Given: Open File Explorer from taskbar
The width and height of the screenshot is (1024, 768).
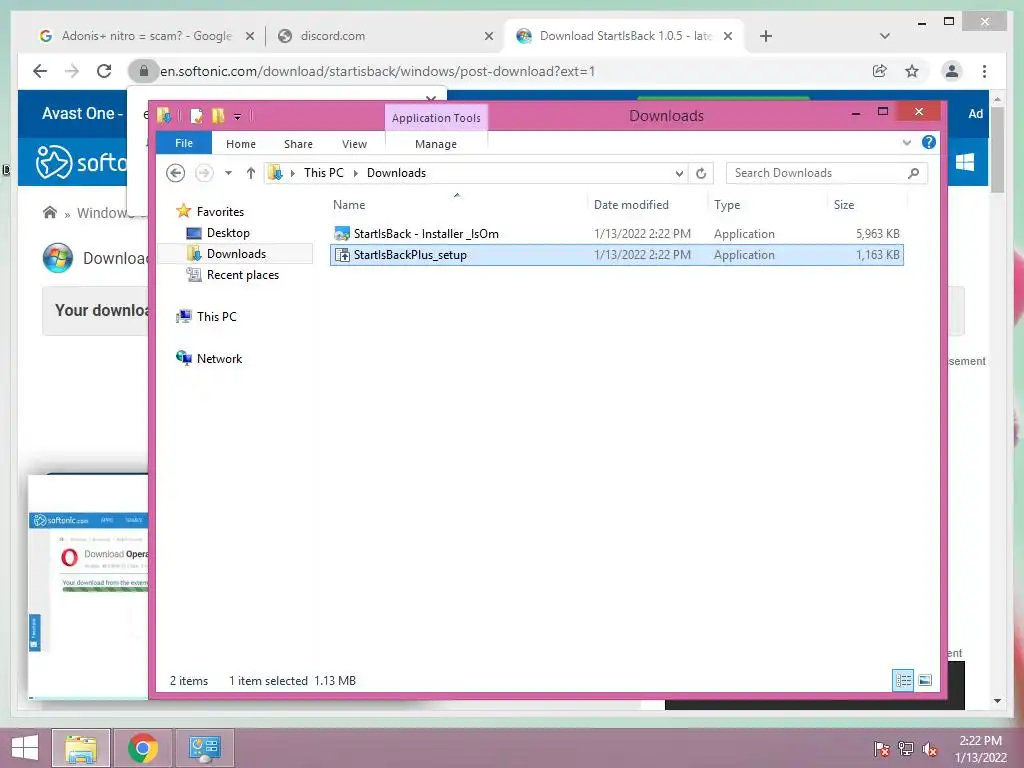Looking at the screenshot, I should [x=80, y=748].
